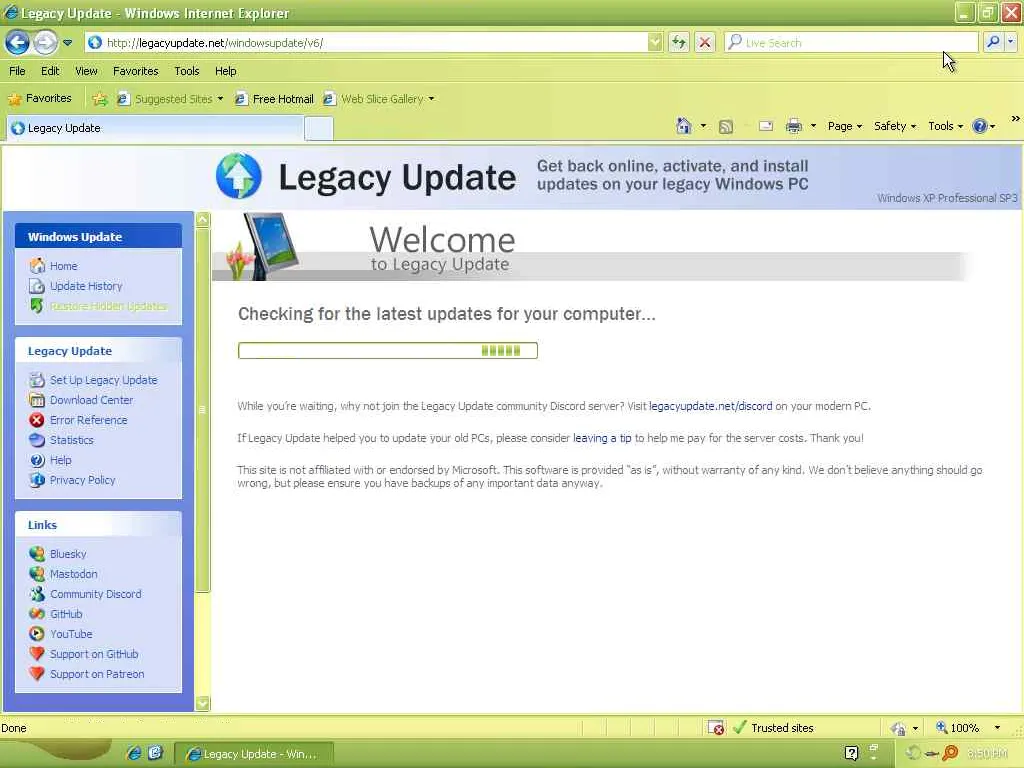Open Update History in sidebar
Viewport: 1024px width, 768px height.
tap(86, 286)
